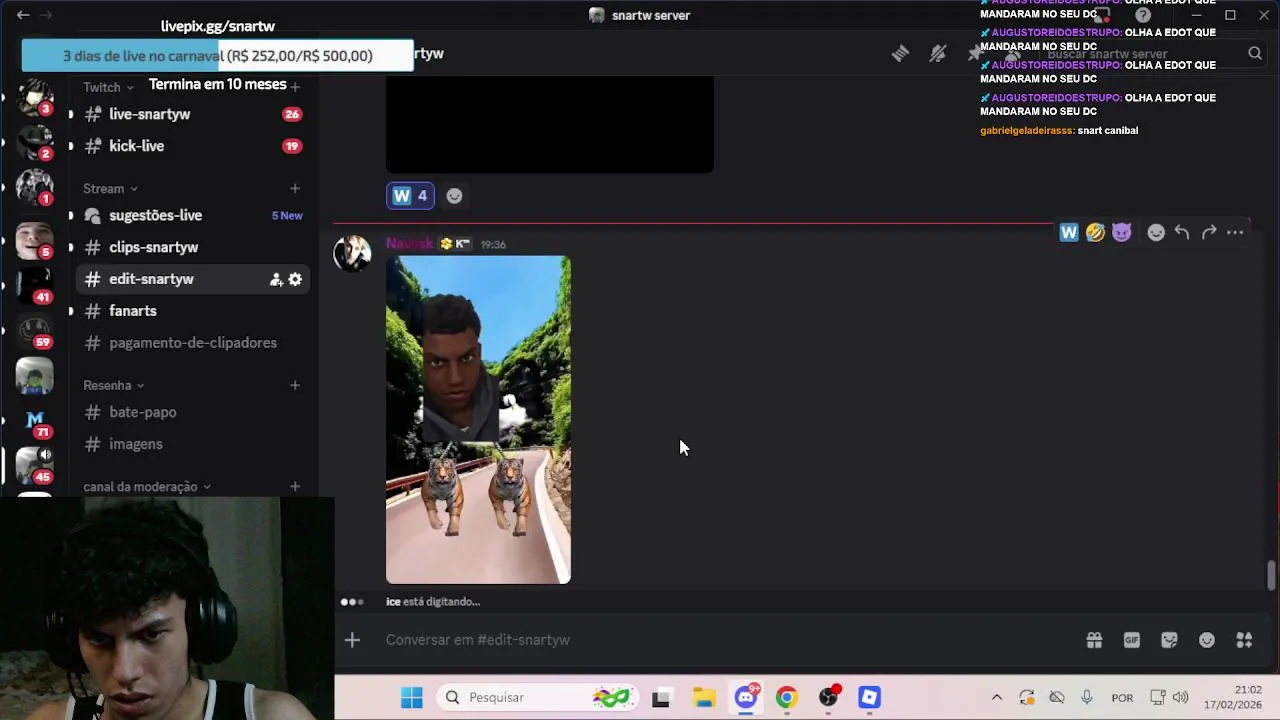Open invite people icon on edit-snartyw
Image resolution: width=1280 pixels, height=720 pixels.
point(276,280)
